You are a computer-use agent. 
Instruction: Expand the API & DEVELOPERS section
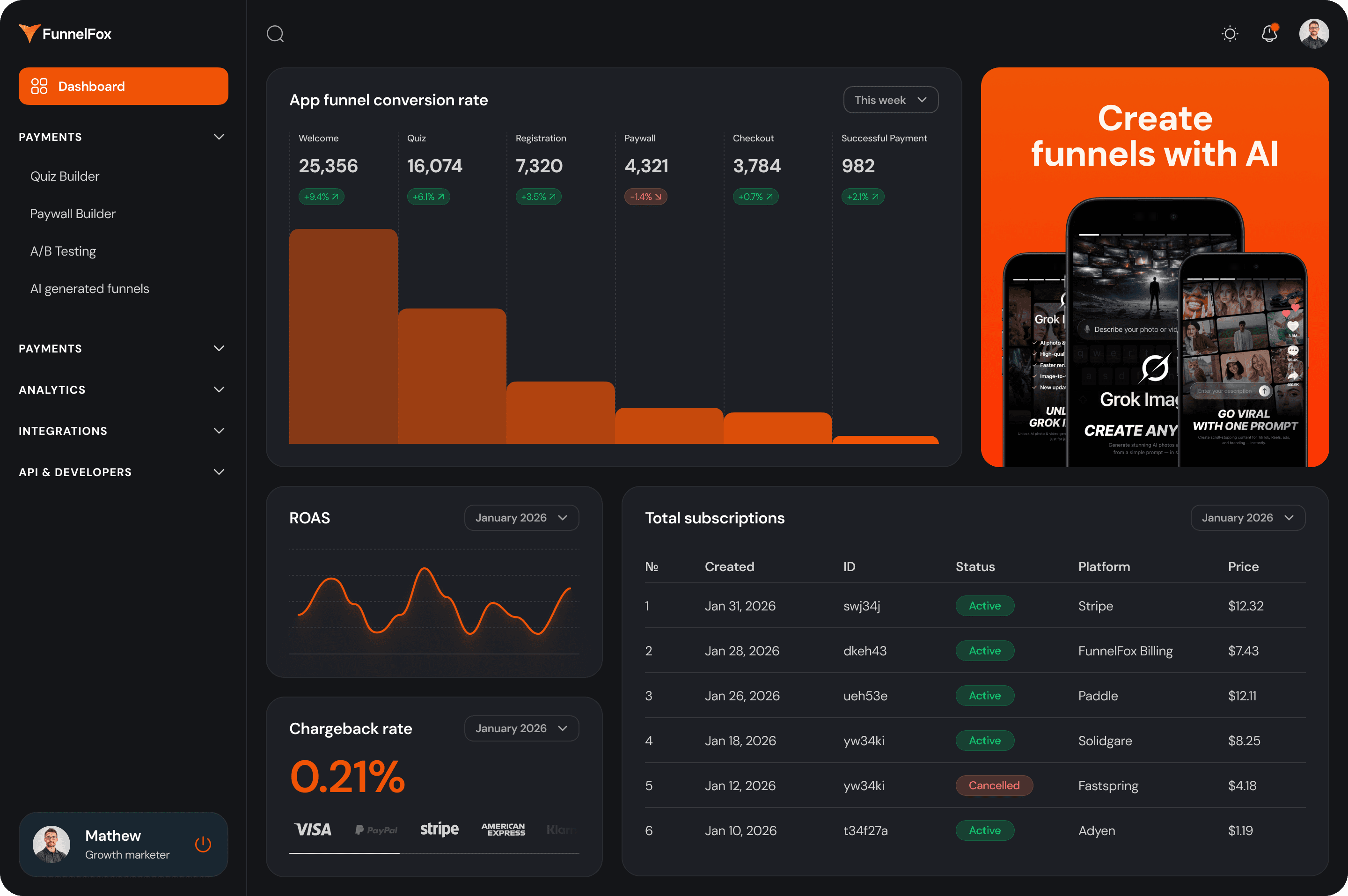[123, 472]
